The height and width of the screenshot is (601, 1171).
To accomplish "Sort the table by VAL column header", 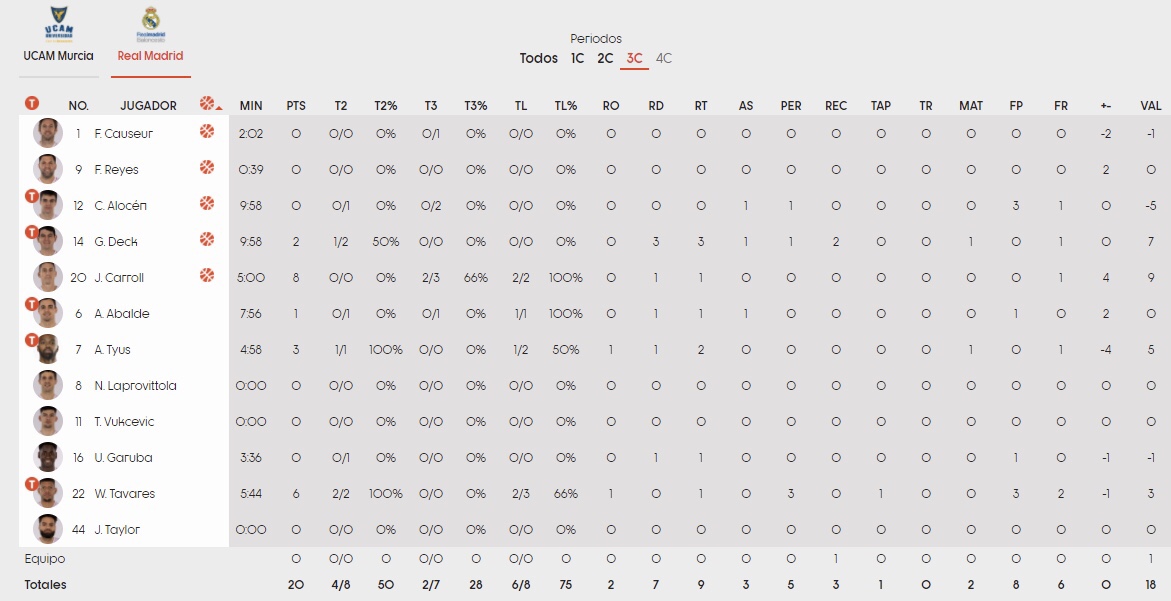I will click(x=1151, y=105).
